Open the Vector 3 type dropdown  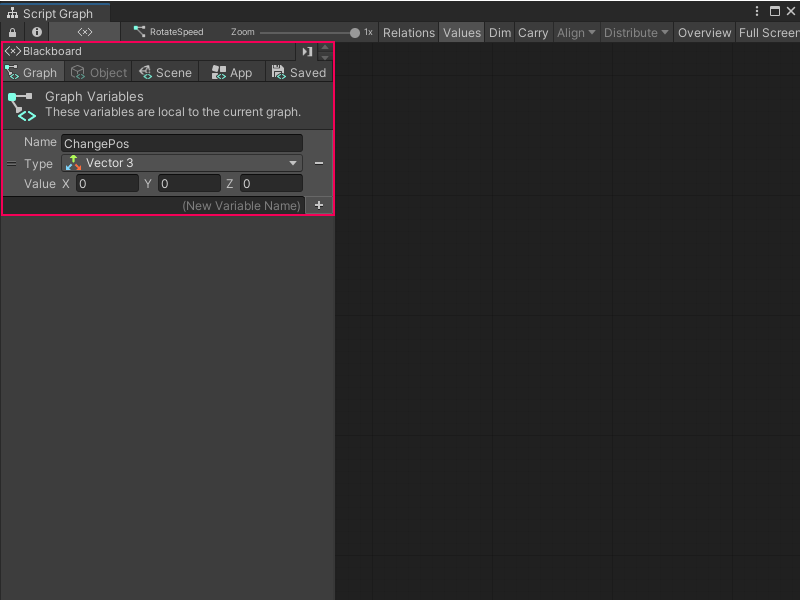pyautogui.click(x=293, y=163)
